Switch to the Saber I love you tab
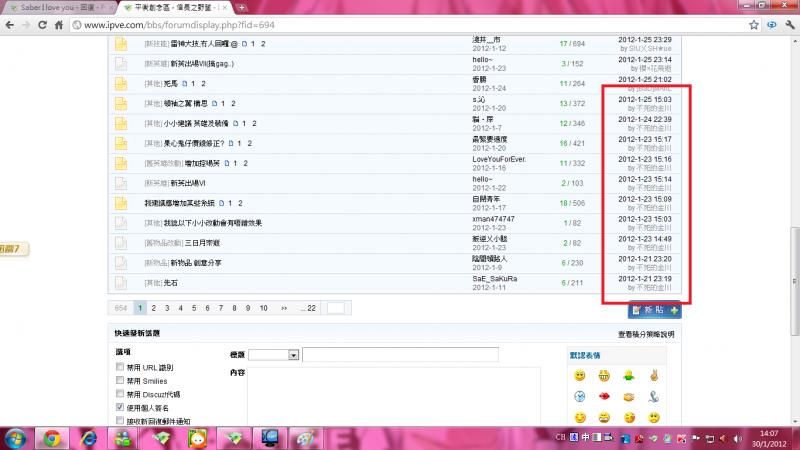This screenshot has height=450, width=800. (x=60, y=8)
